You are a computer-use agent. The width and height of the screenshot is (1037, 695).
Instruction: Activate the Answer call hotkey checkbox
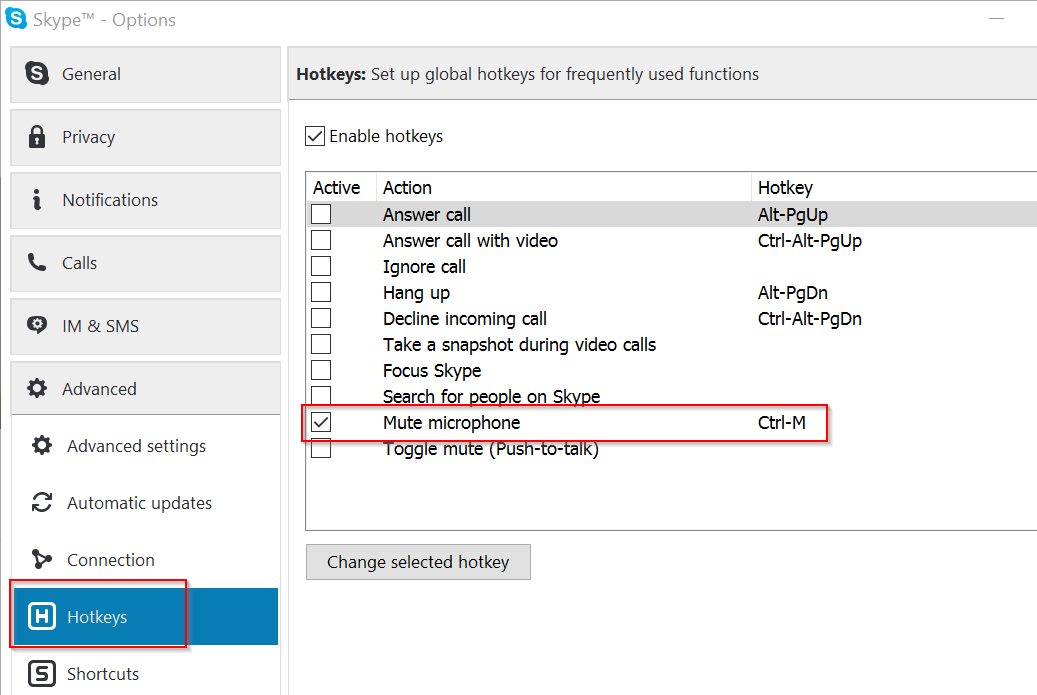coord(320,214)
